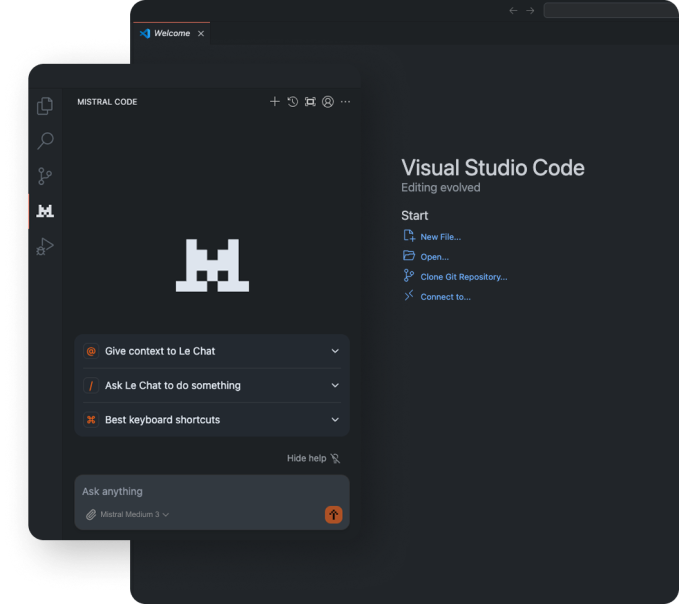Click the large Mistral cat logo
This screenshot has width=679, height=604.
point(212,265)
